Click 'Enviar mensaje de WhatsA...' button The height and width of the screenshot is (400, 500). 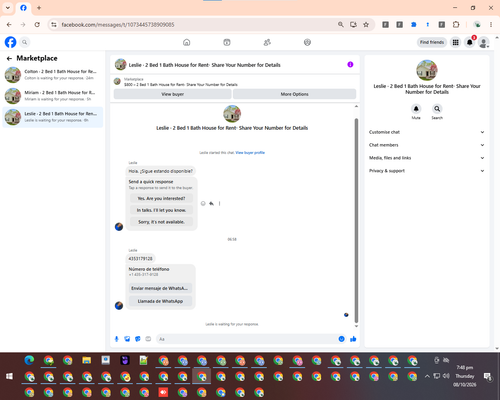[x=160, y=288]
